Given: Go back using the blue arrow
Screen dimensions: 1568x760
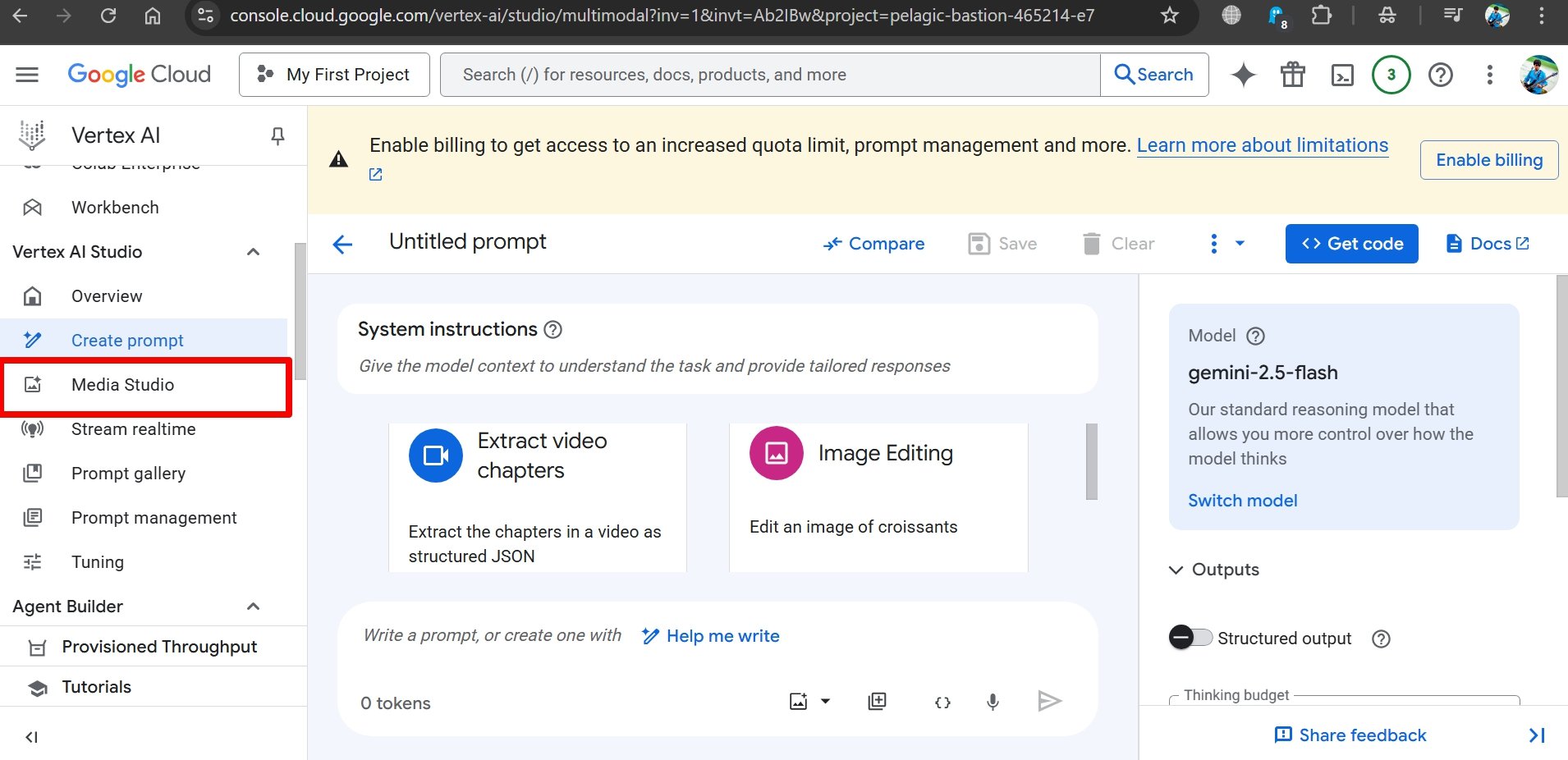Looking at the screenshot, I should [342, 244].
